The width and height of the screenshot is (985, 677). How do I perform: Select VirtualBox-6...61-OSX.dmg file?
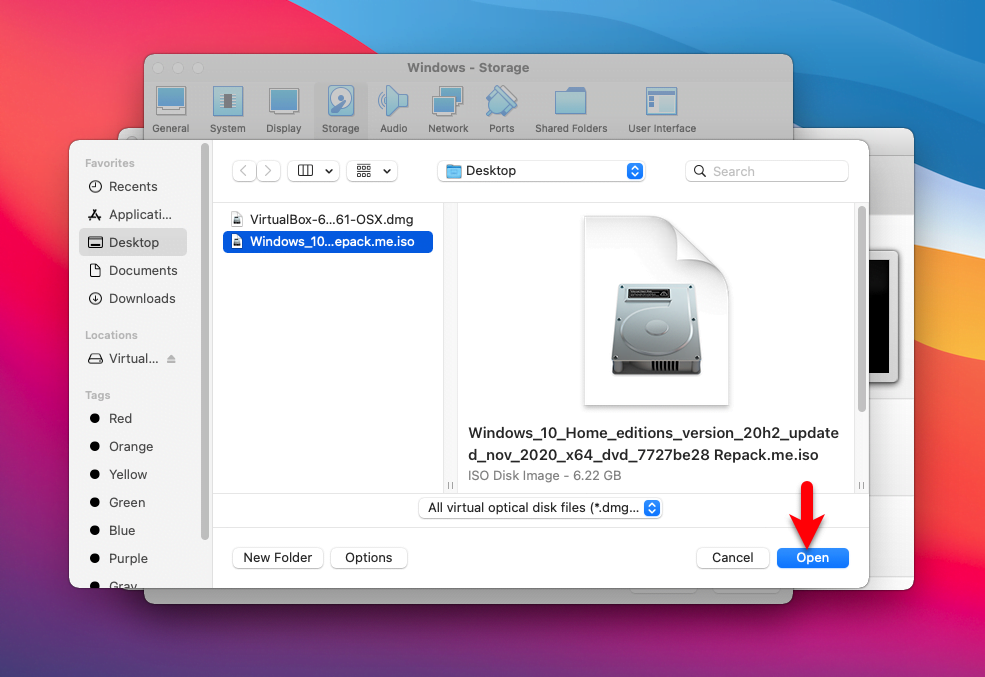click(328, 220)
